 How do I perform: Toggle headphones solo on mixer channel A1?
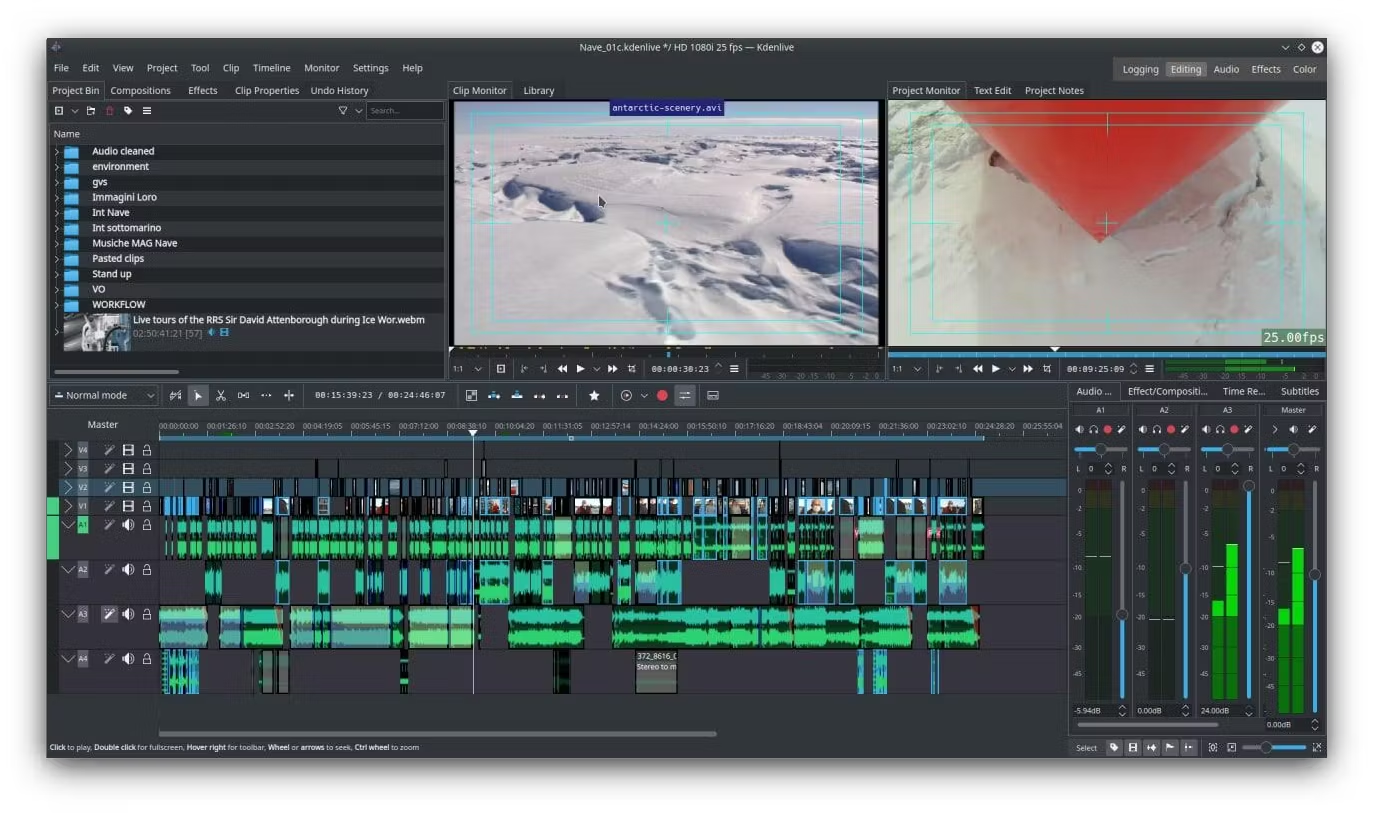tap(1093, 430)
